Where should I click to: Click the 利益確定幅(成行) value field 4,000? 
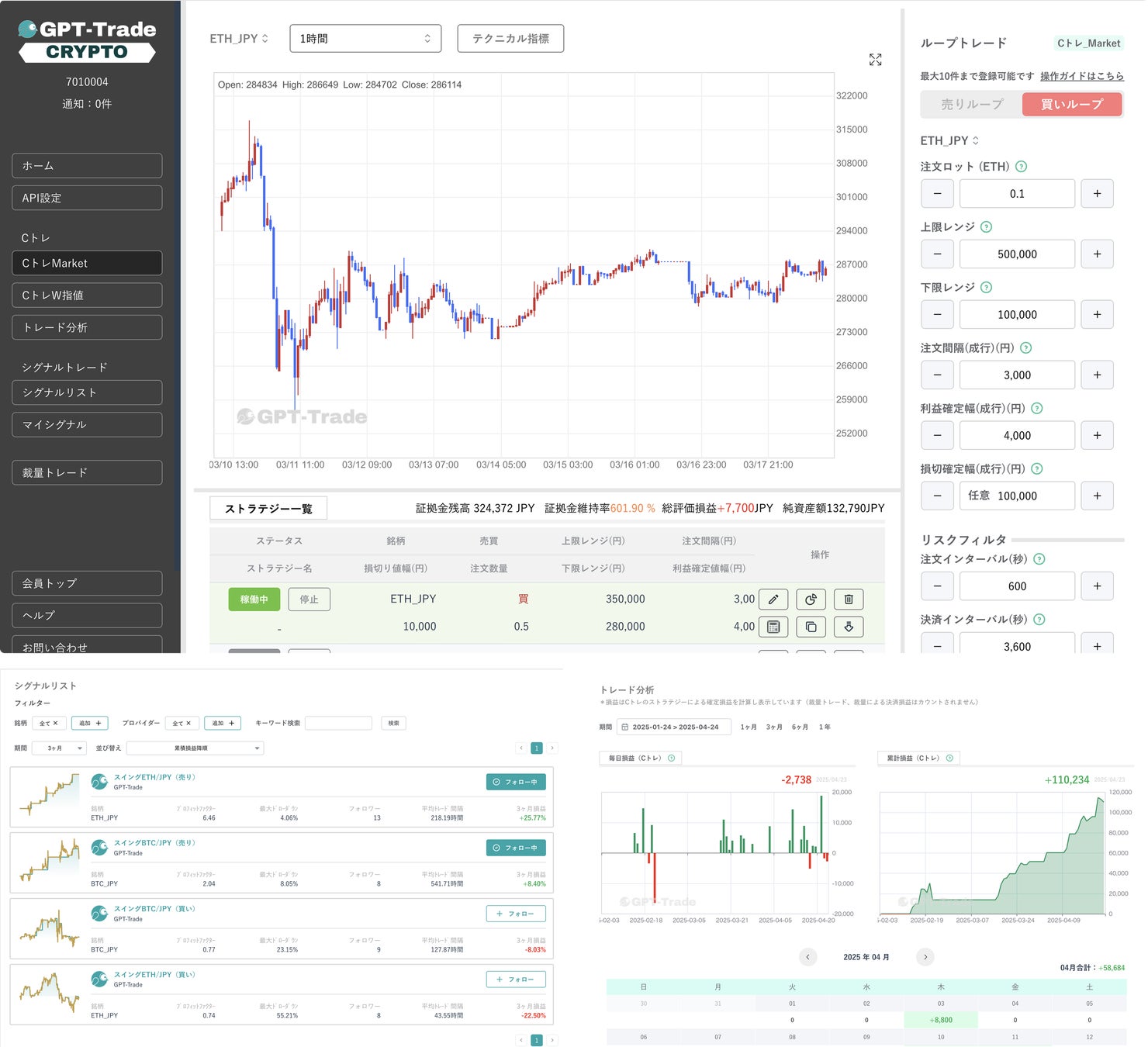(x=1017, y=435)
